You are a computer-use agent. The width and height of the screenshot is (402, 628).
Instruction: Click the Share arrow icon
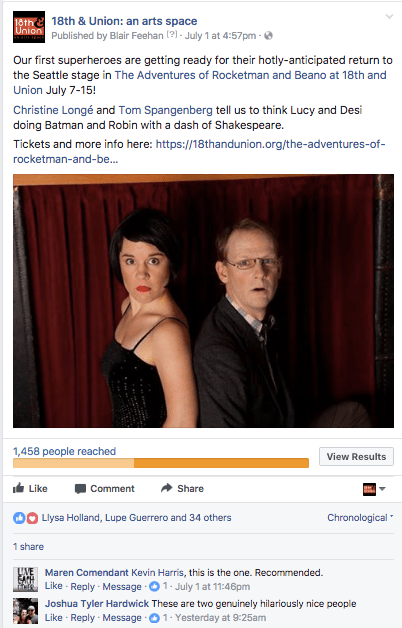[x=166, y=488]
